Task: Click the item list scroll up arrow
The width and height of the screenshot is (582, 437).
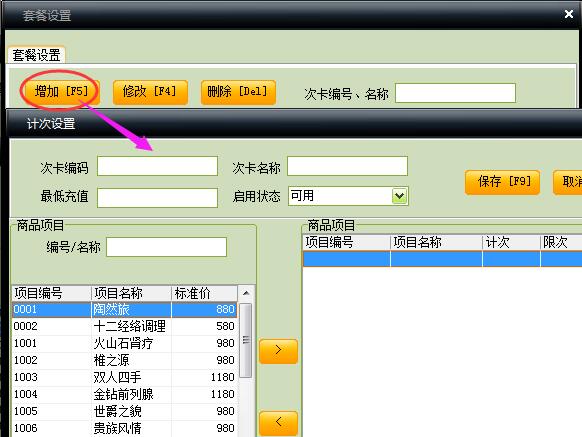Action: [246, 293]
